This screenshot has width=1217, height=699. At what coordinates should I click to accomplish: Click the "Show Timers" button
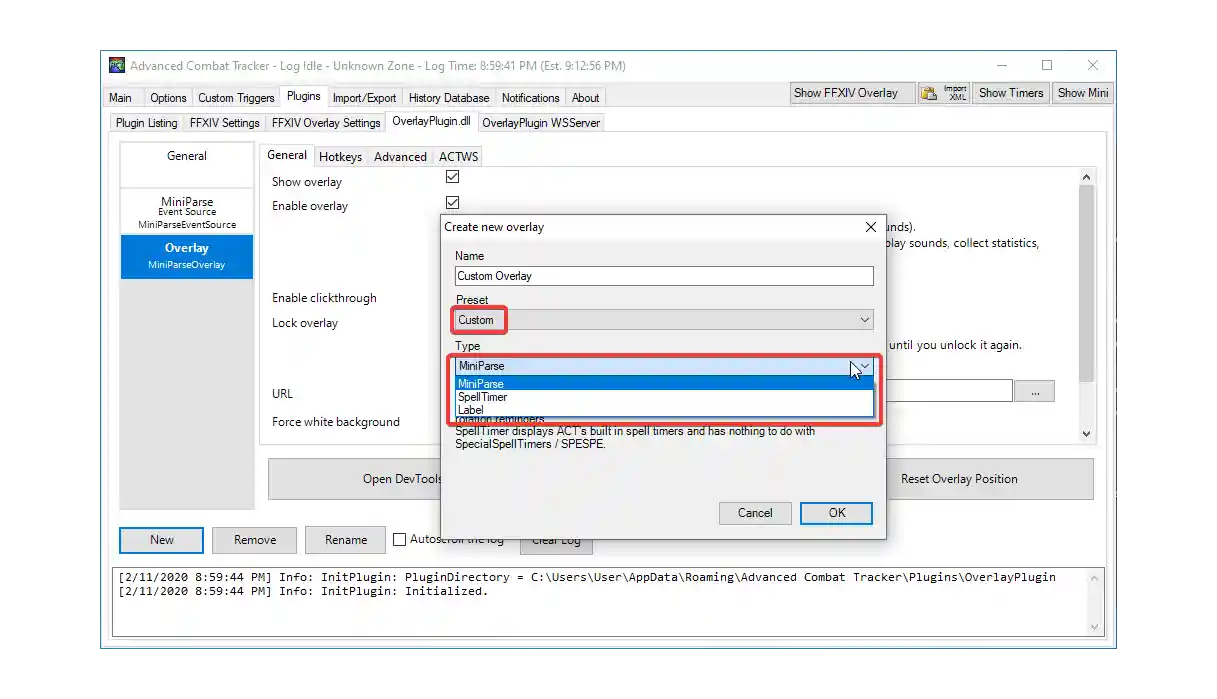click(x=1010, y=92)
